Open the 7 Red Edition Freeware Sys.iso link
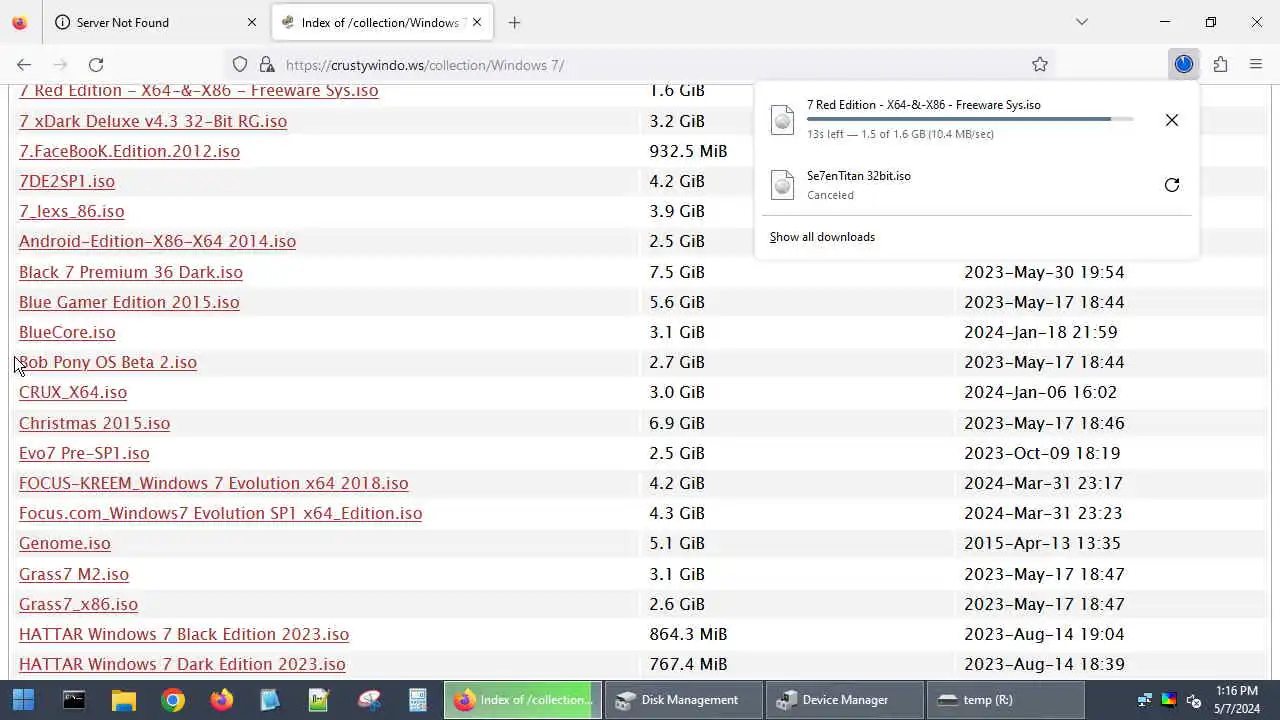Image resolution: width=1280 pixels, height=720 pixels. [199, 91]
